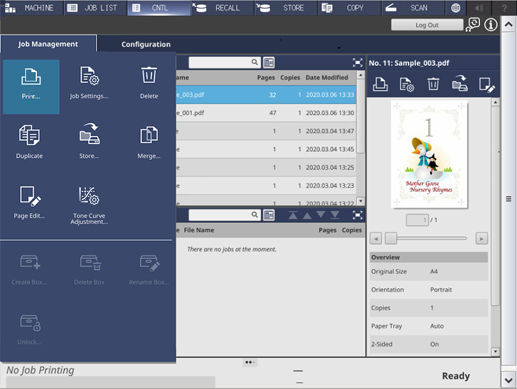Open the JOB LIST top tab
Viewport: 517px width, 389px height.
pos(95,8)
